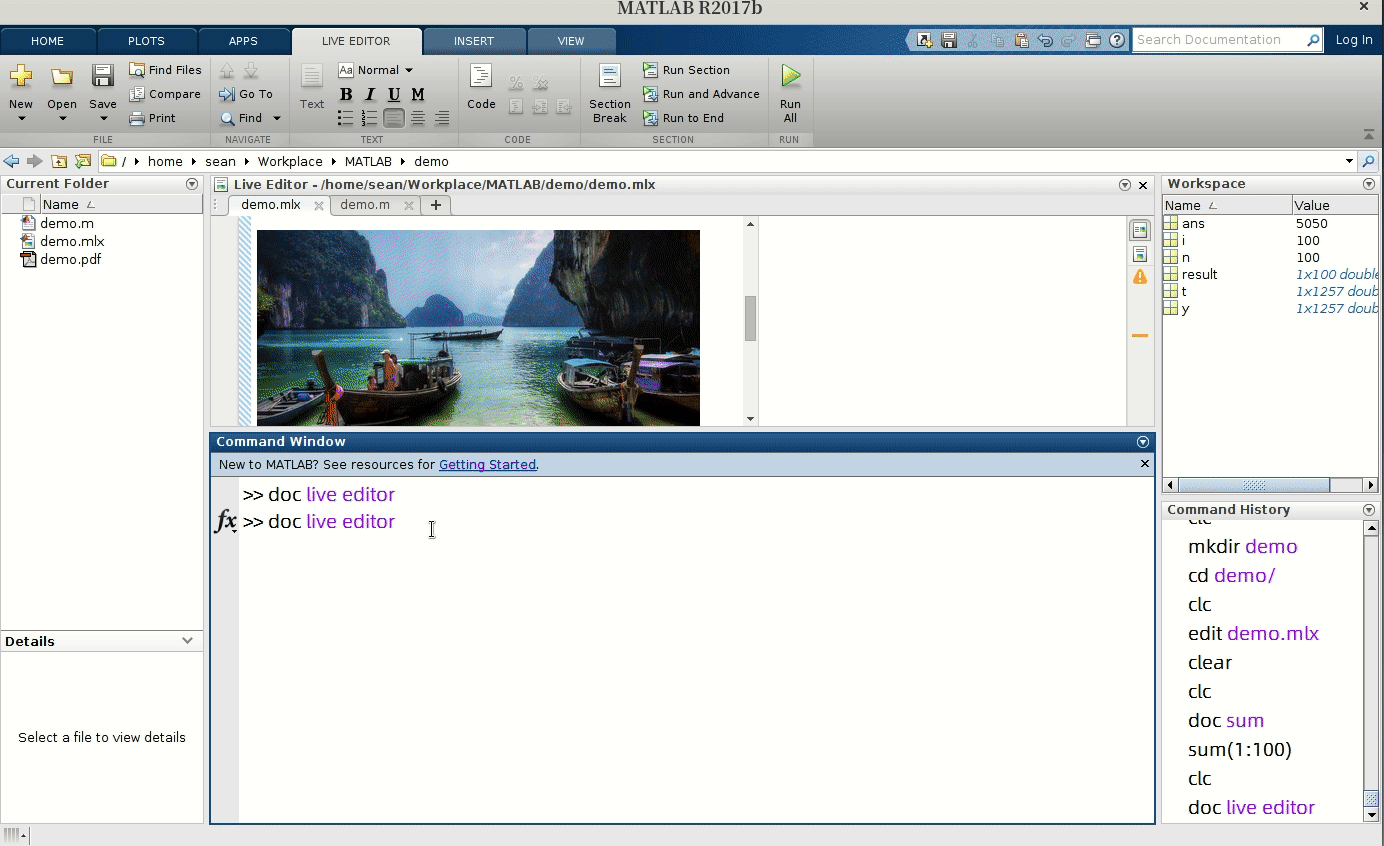The image size is (1384, 846).
Task: Click the New Shortcut icon in quick access toolbar
Action: (925, 40)
